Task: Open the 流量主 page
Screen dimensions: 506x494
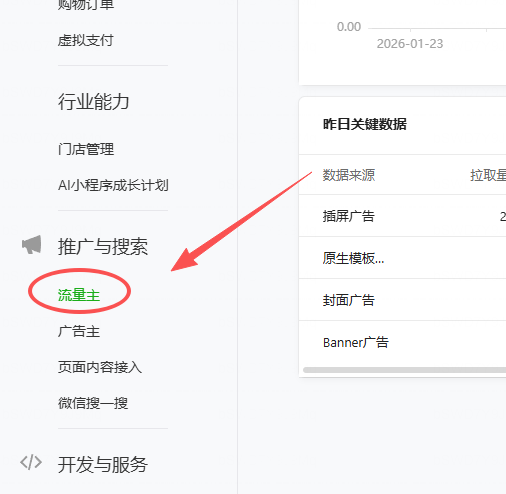Action: click(x=79, y=295)
